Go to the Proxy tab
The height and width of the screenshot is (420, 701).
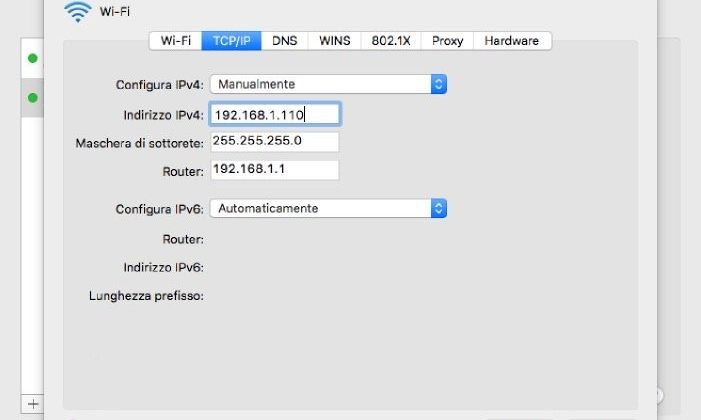click(x=447, y=41)
